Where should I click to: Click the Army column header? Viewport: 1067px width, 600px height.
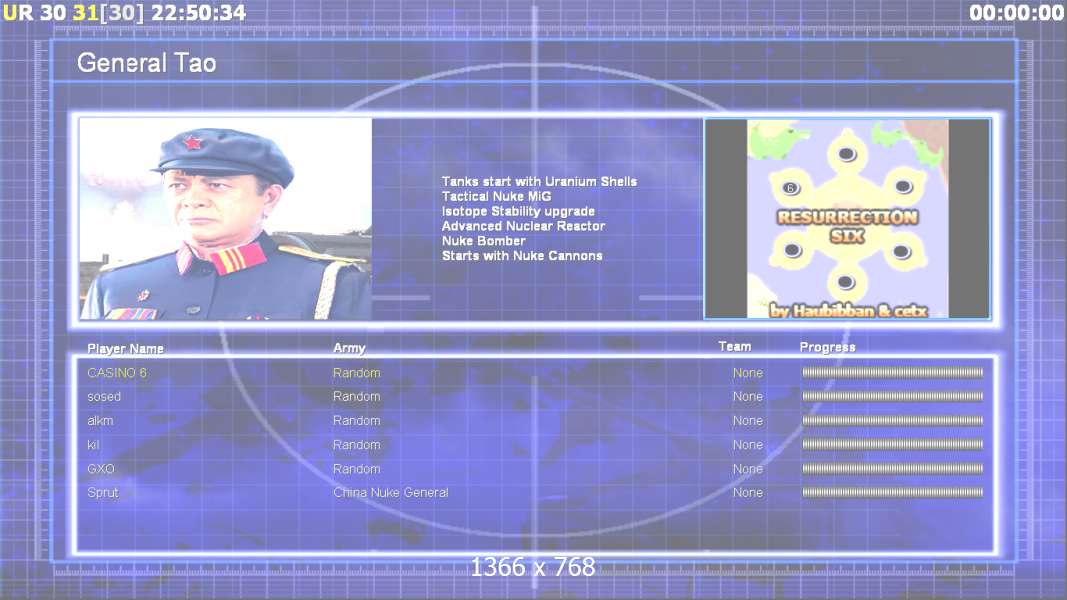coord(349,348)
